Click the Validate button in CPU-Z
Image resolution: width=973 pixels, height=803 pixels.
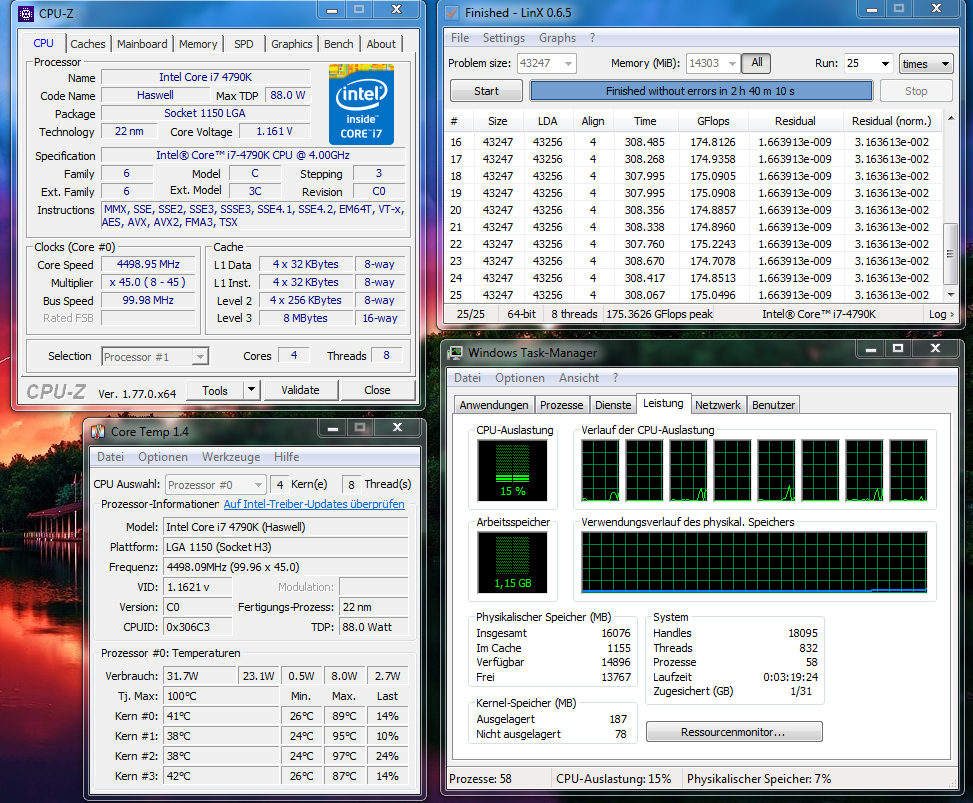coord(300,390)
